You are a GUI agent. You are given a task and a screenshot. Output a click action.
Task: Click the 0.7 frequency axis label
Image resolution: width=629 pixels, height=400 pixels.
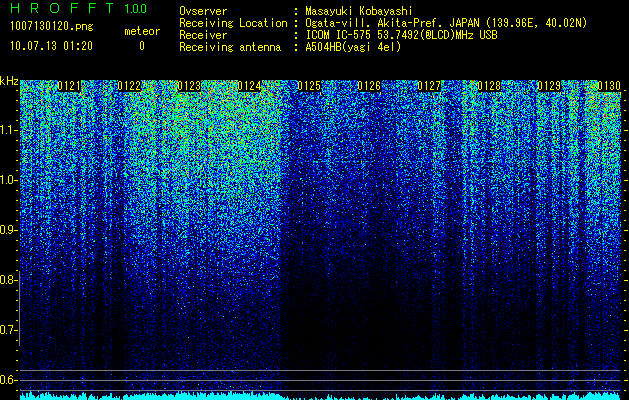click(8, 330)
